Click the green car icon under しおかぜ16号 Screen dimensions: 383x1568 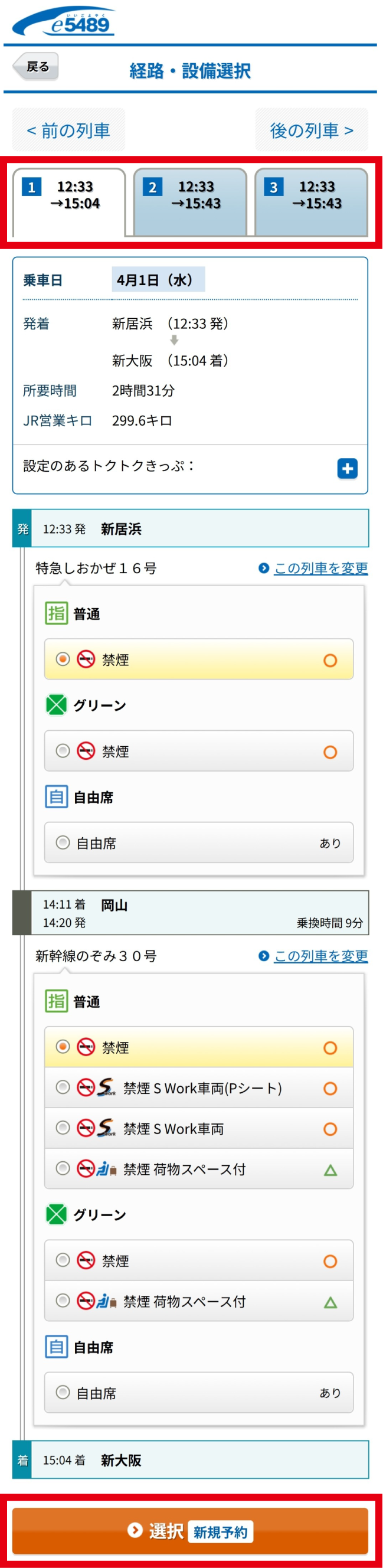56,705
